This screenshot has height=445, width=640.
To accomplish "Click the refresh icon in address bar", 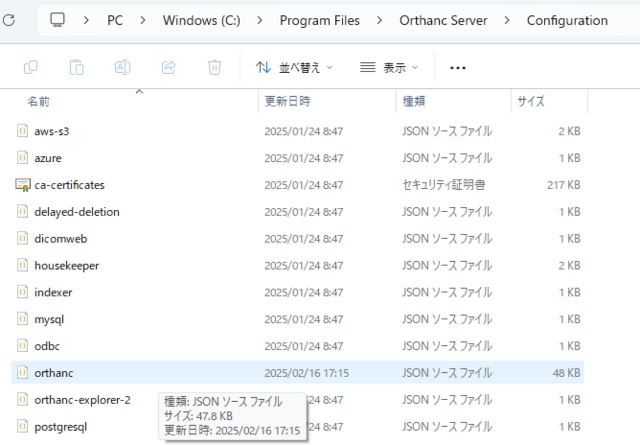I will pyautogui.click(x=8, y=21).
